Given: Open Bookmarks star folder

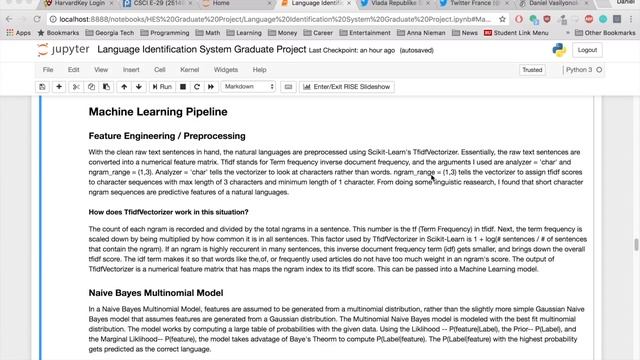Looking at the screenshot, I should click(x=58, y=33).
